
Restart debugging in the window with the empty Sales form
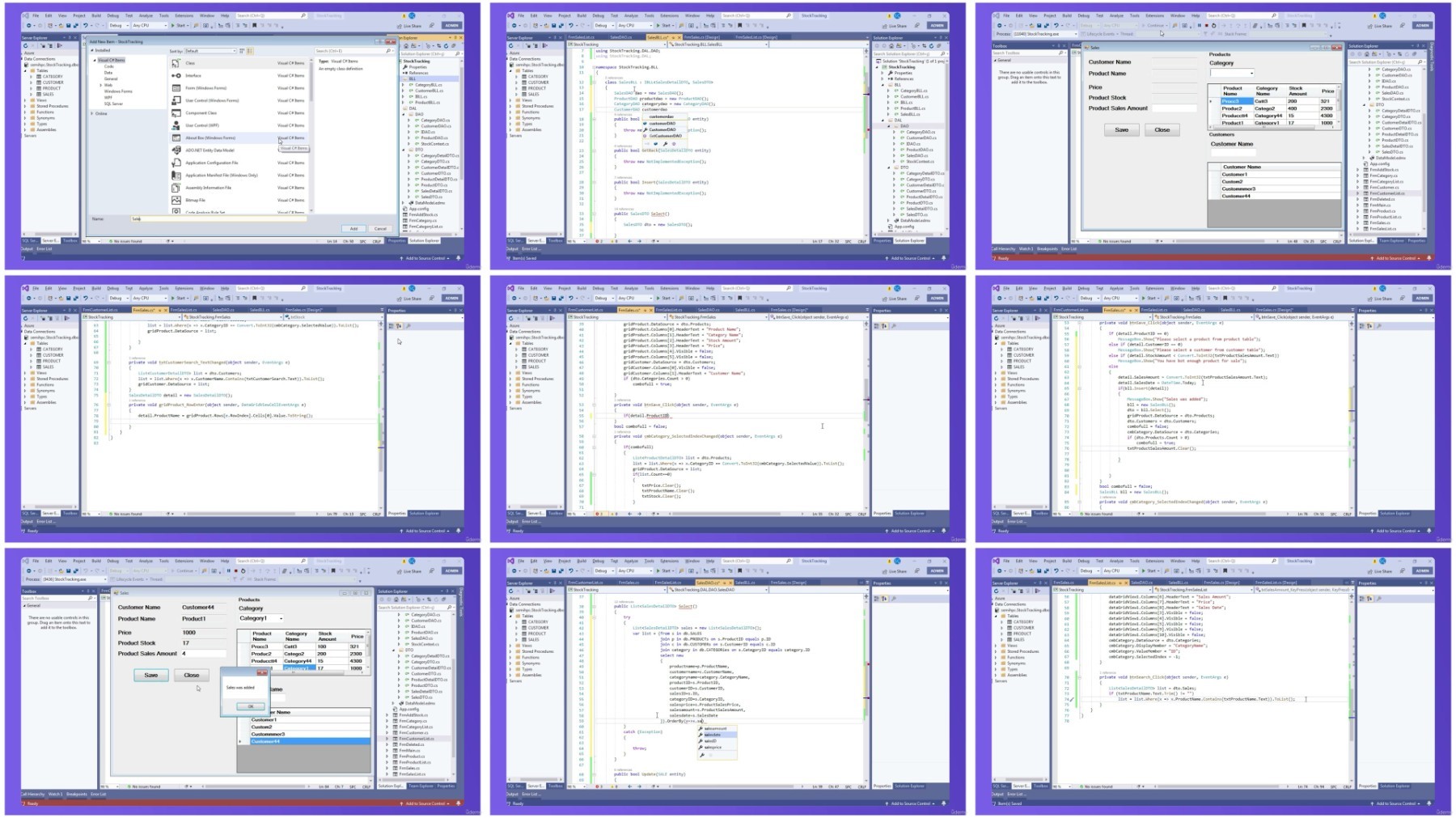point(1213,25)
